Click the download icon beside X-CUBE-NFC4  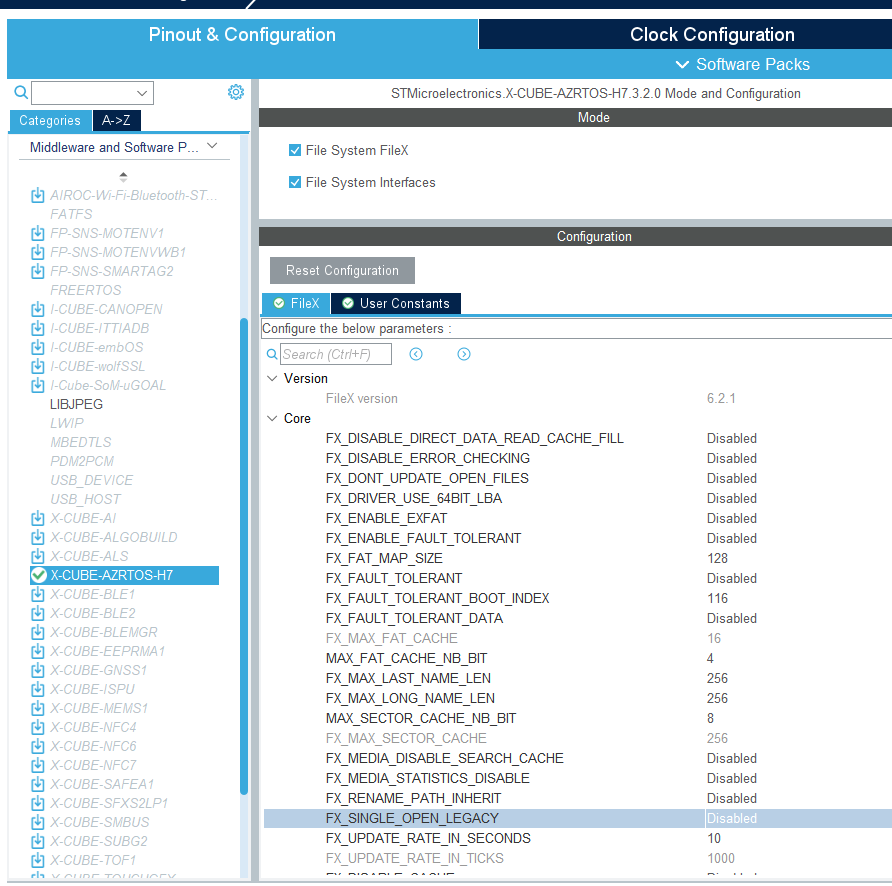38,727
